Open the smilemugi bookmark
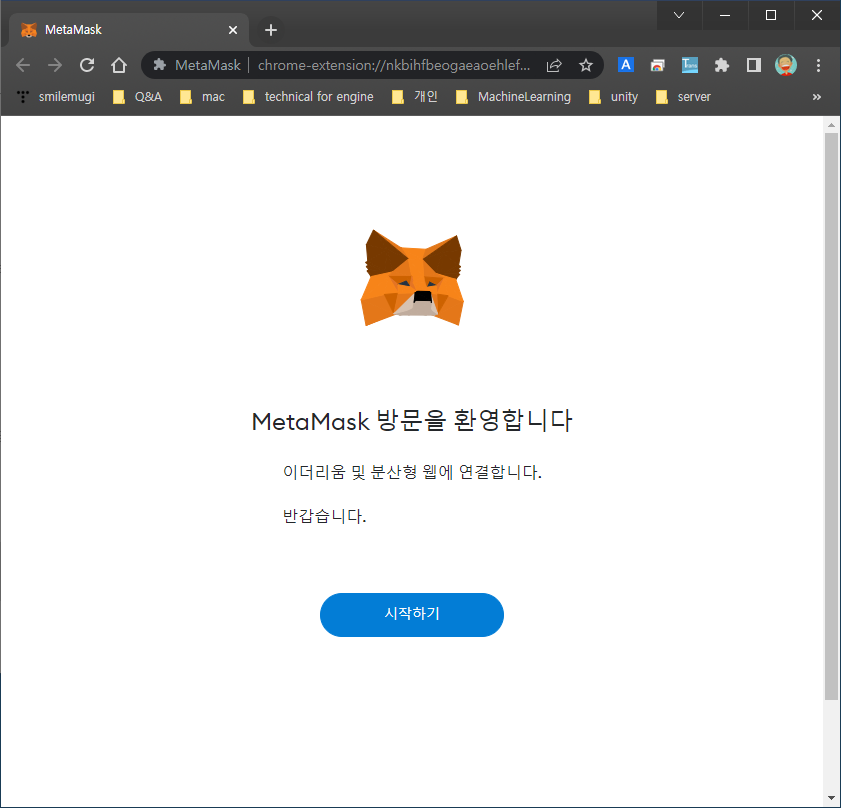The image size is (841, 808). [56, 97]
